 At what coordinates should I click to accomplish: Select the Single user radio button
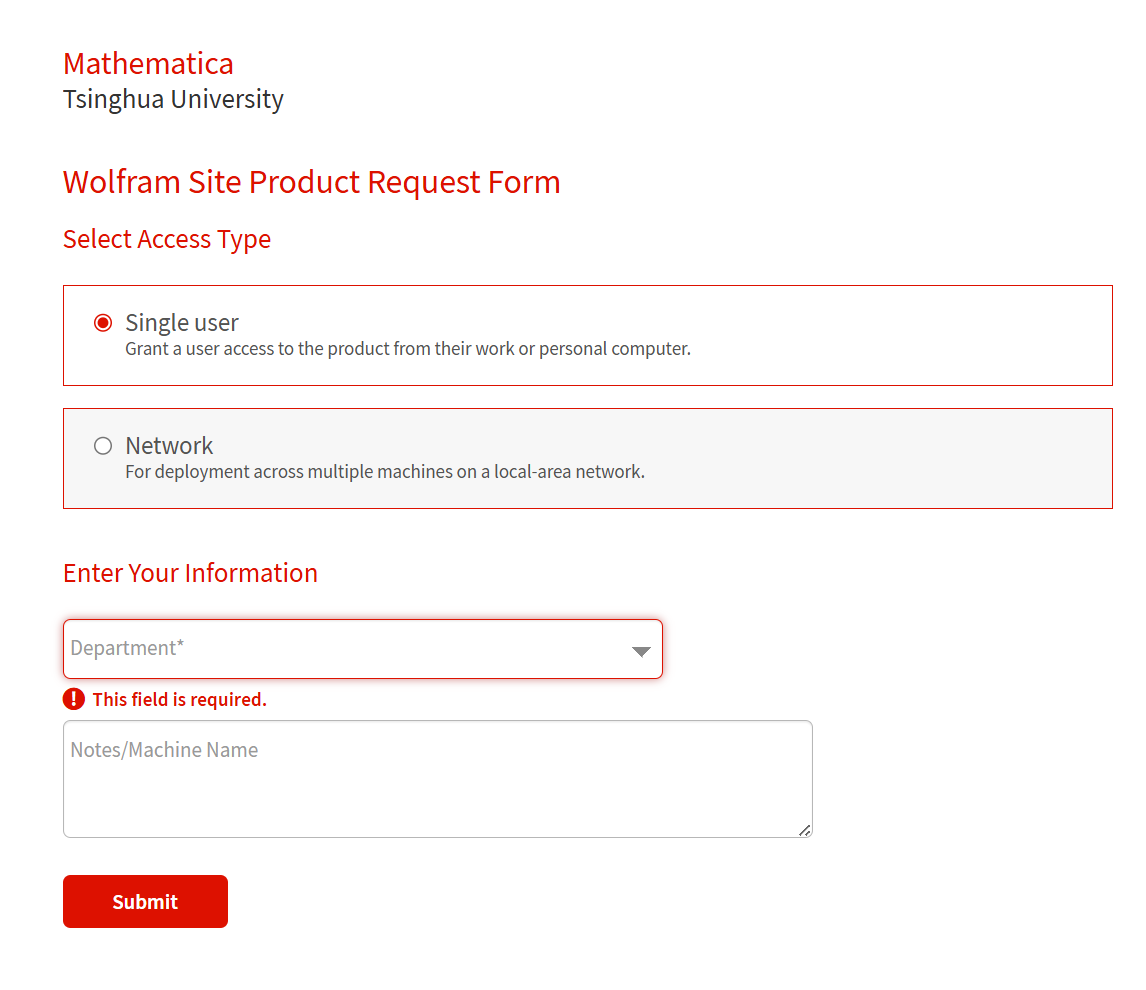point(103,323)
